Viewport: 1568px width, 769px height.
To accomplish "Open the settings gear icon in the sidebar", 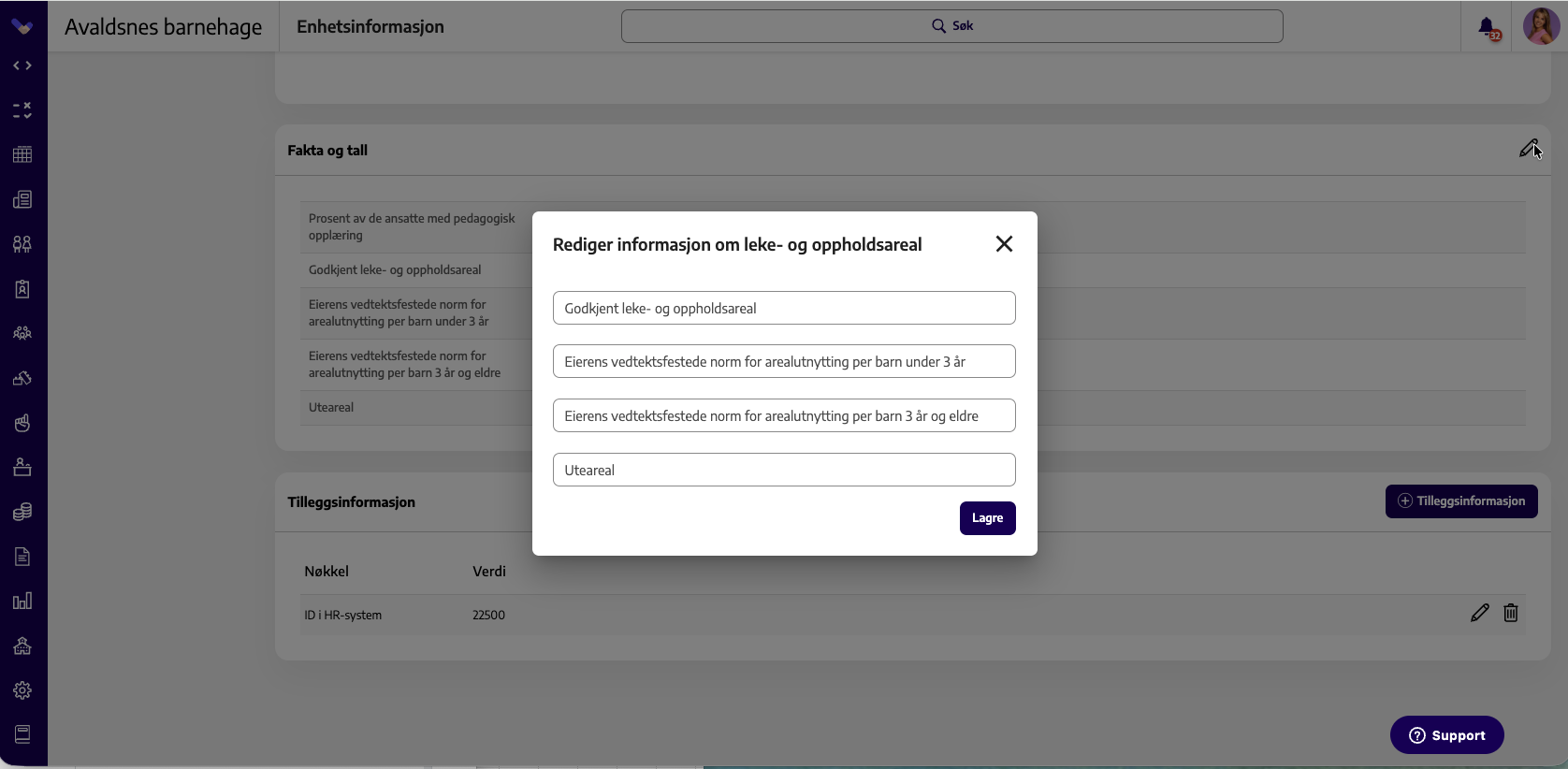I will coord(22,690).
